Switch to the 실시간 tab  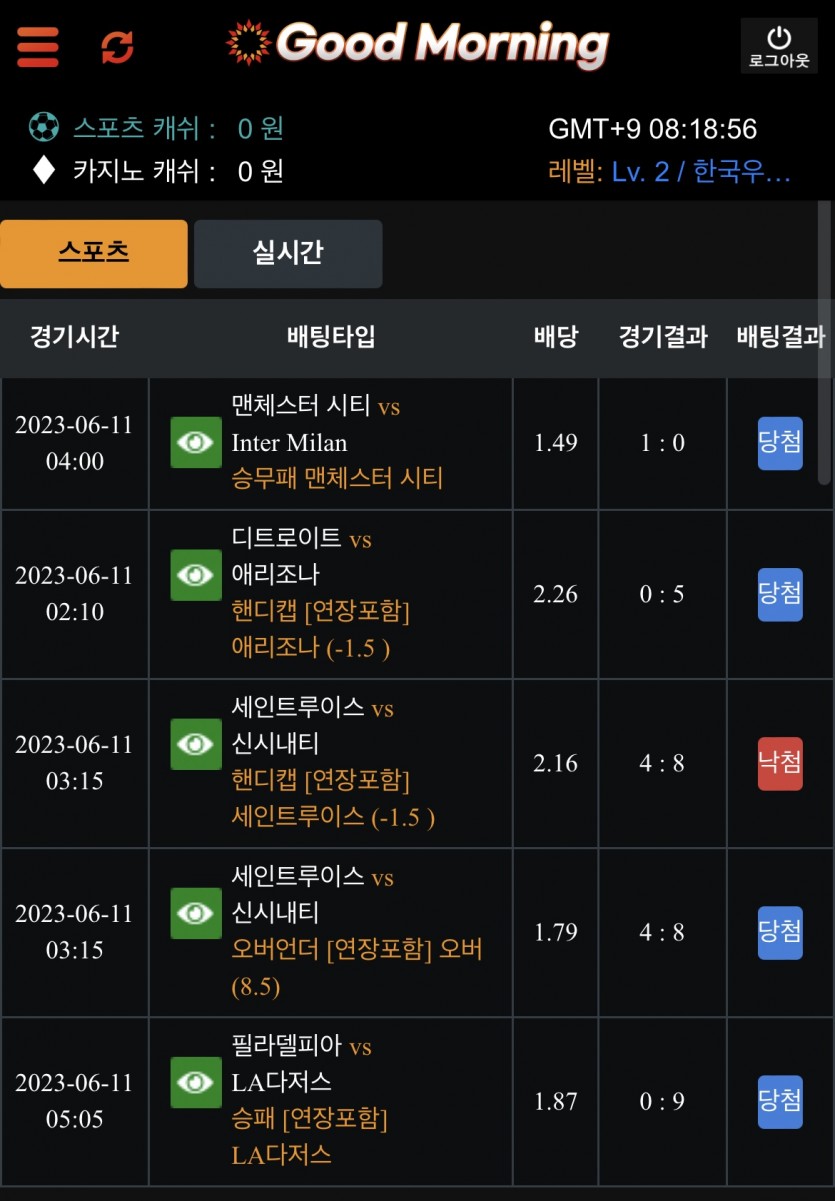tap(288, 254)
